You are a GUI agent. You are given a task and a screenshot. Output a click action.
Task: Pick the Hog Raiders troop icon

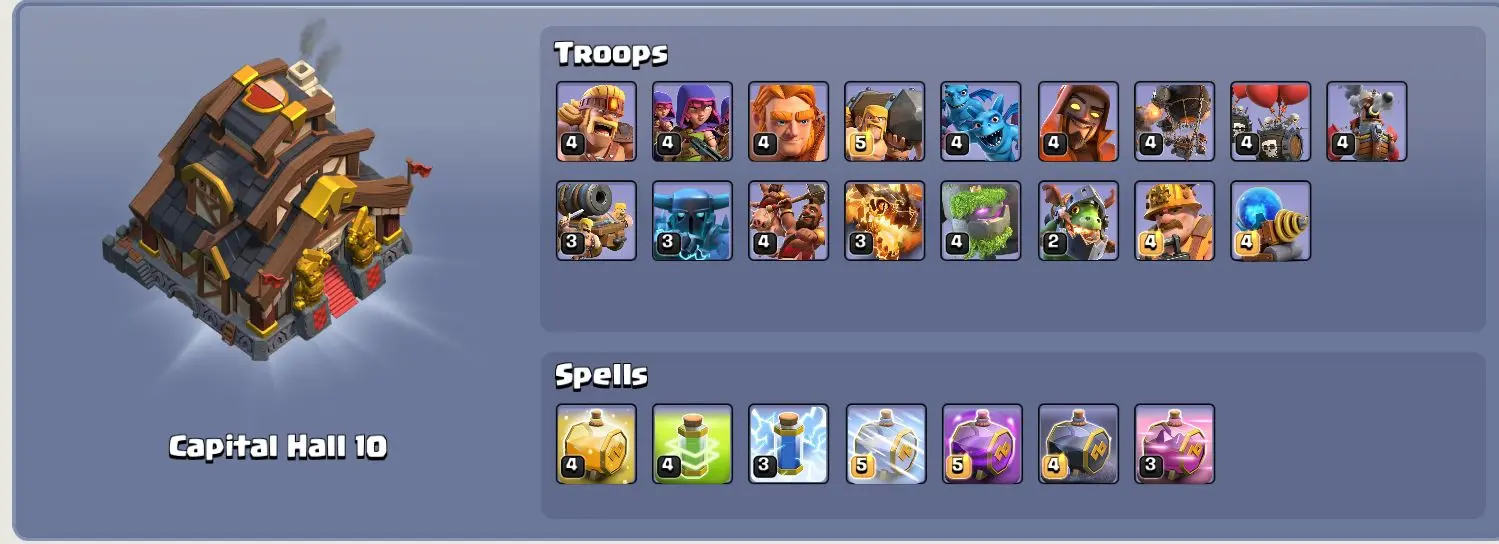point(788,221)
